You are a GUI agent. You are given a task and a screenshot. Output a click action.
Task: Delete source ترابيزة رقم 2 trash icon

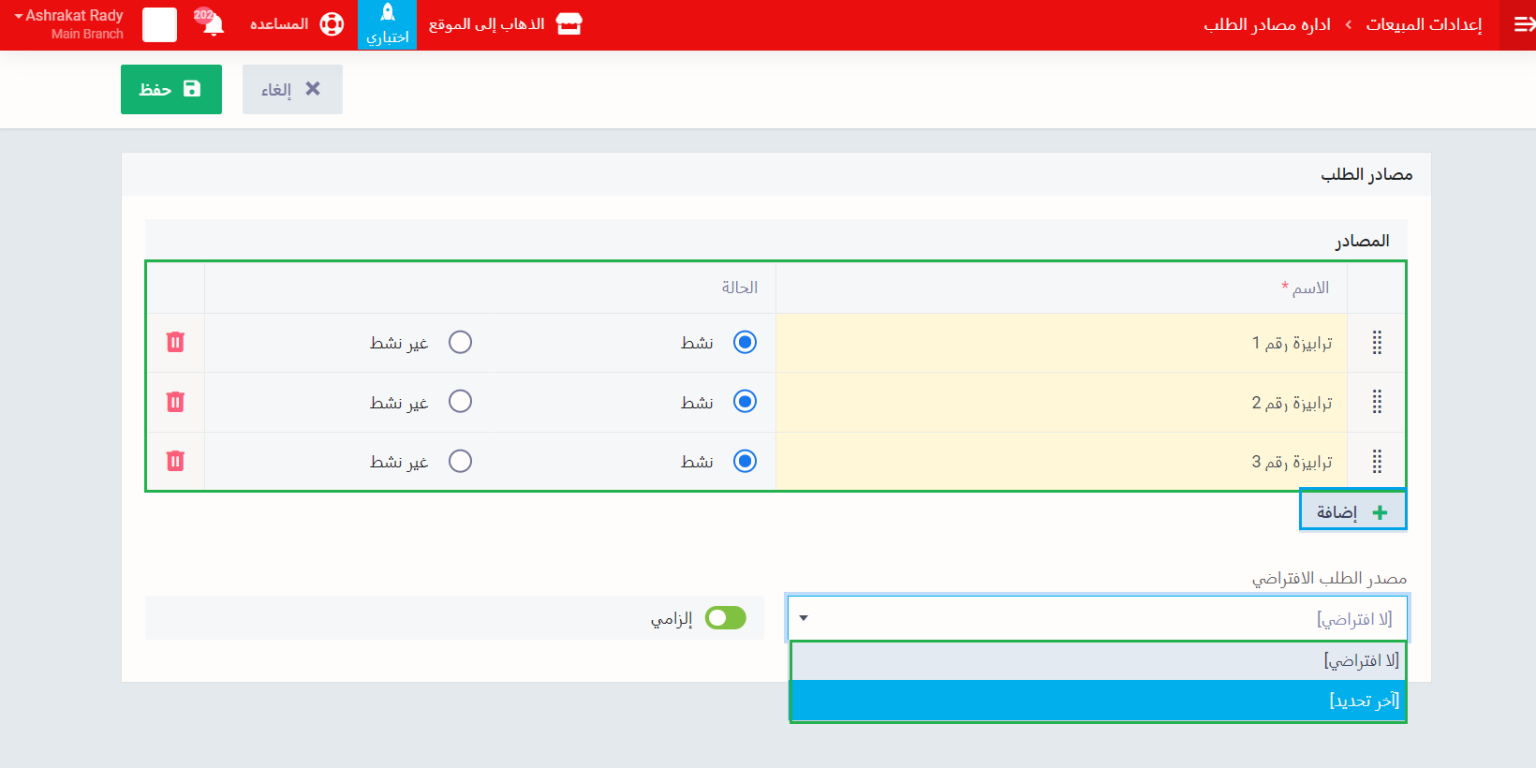pos(175,402)
